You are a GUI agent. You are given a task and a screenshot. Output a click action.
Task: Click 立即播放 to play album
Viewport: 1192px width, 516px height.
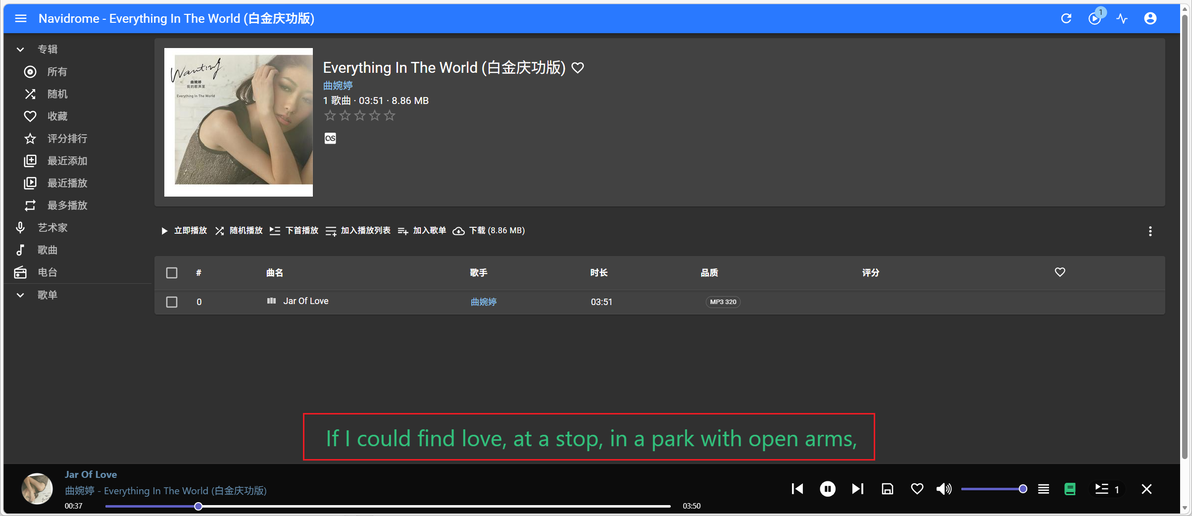pos(183,230)
